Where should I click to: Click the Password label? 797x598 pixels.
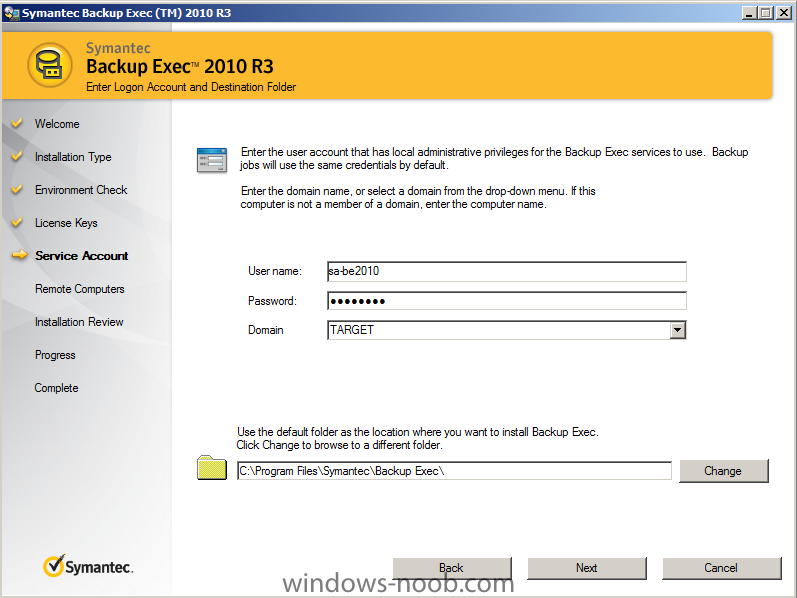coord(272,301)
